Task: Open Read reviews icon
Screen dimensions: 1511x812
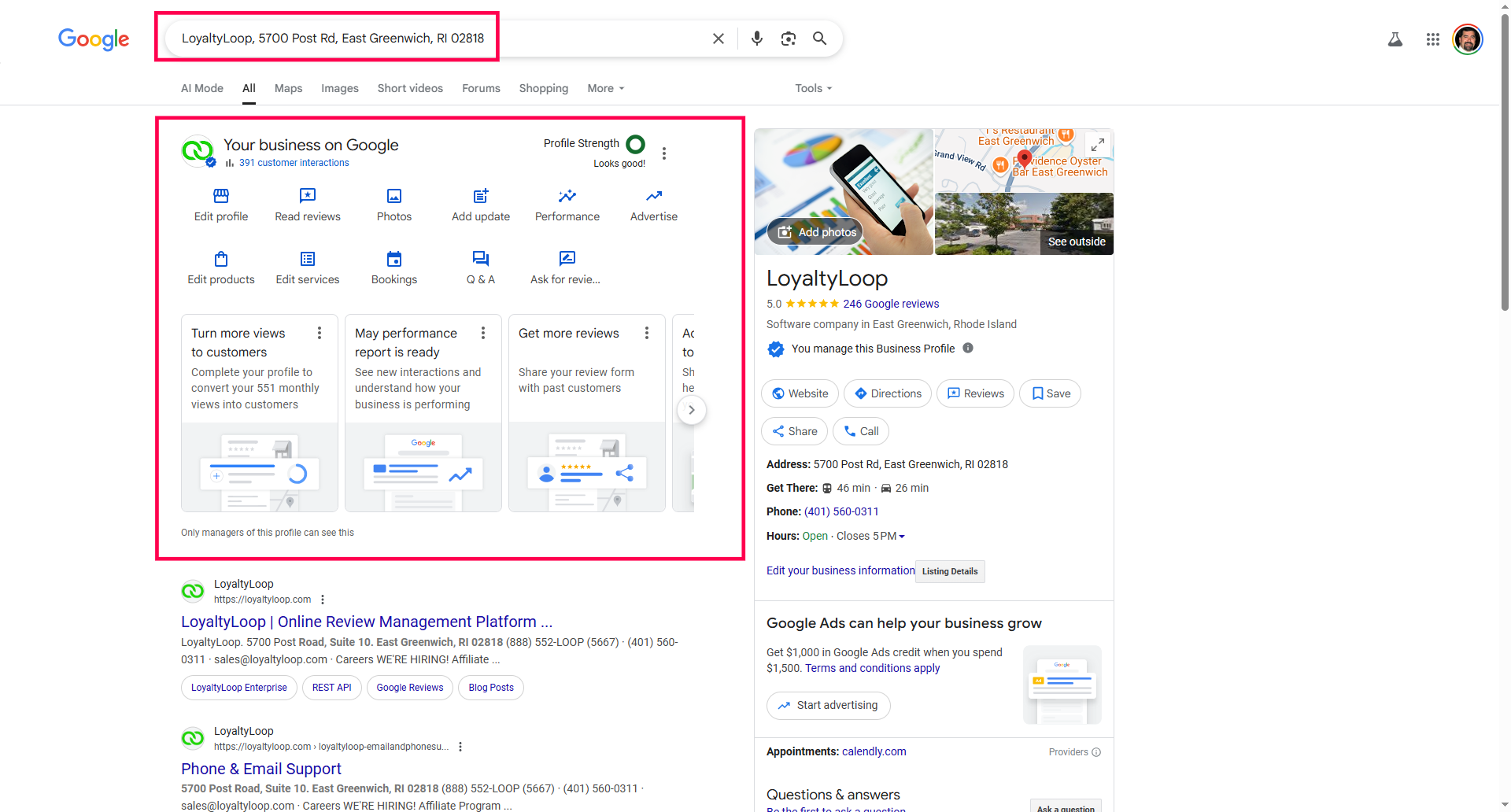Action: pos(308,196)
